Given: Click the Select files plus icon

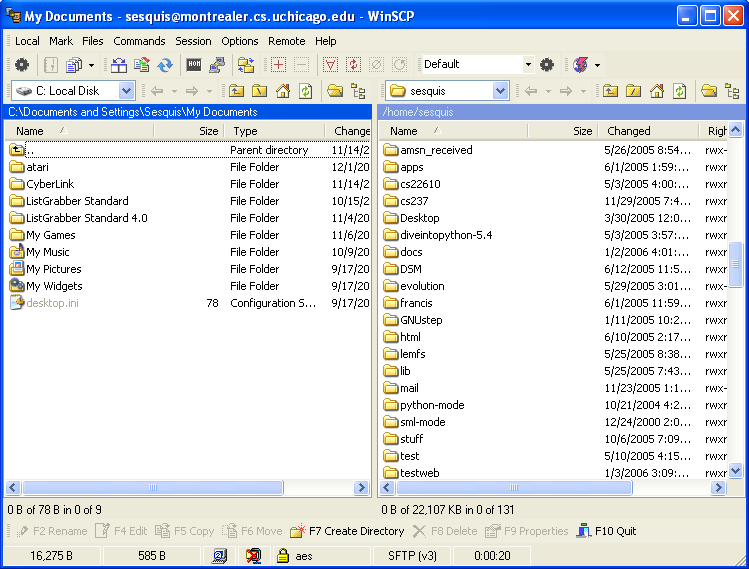Looking at the screenshot, I should coord(278,65).
